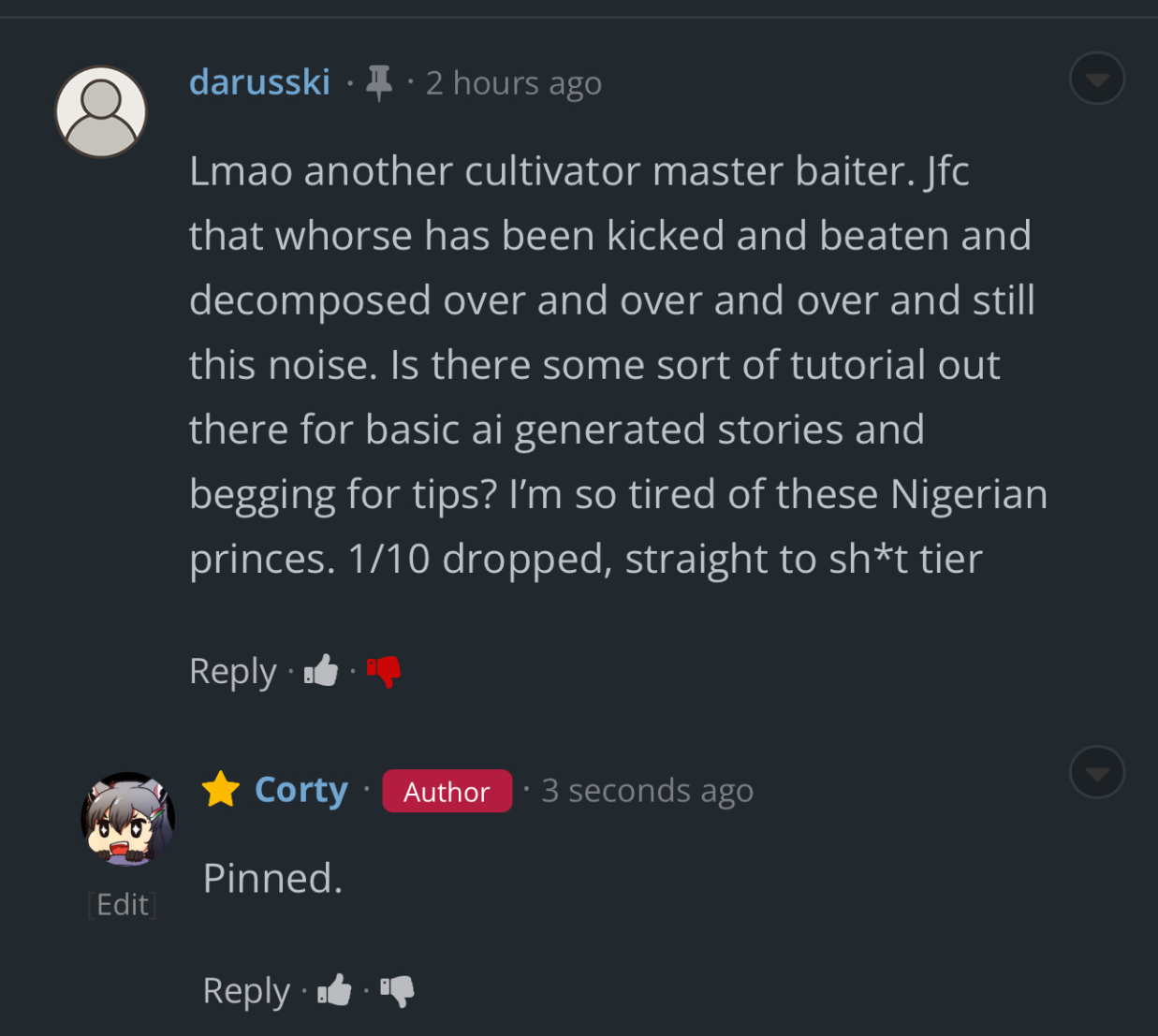
Task: Expand the options arrow on Corty's reply
Action: (1096, 772)
